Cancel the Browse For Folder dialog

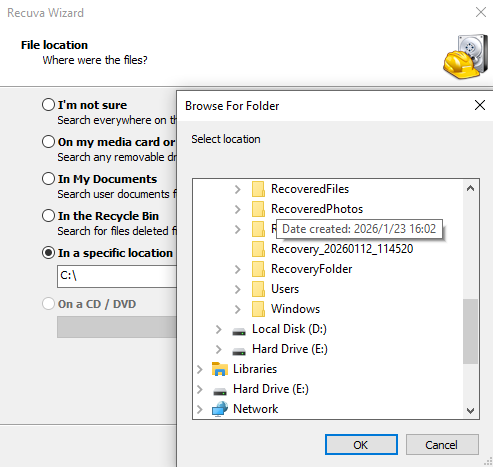[442, 445]
